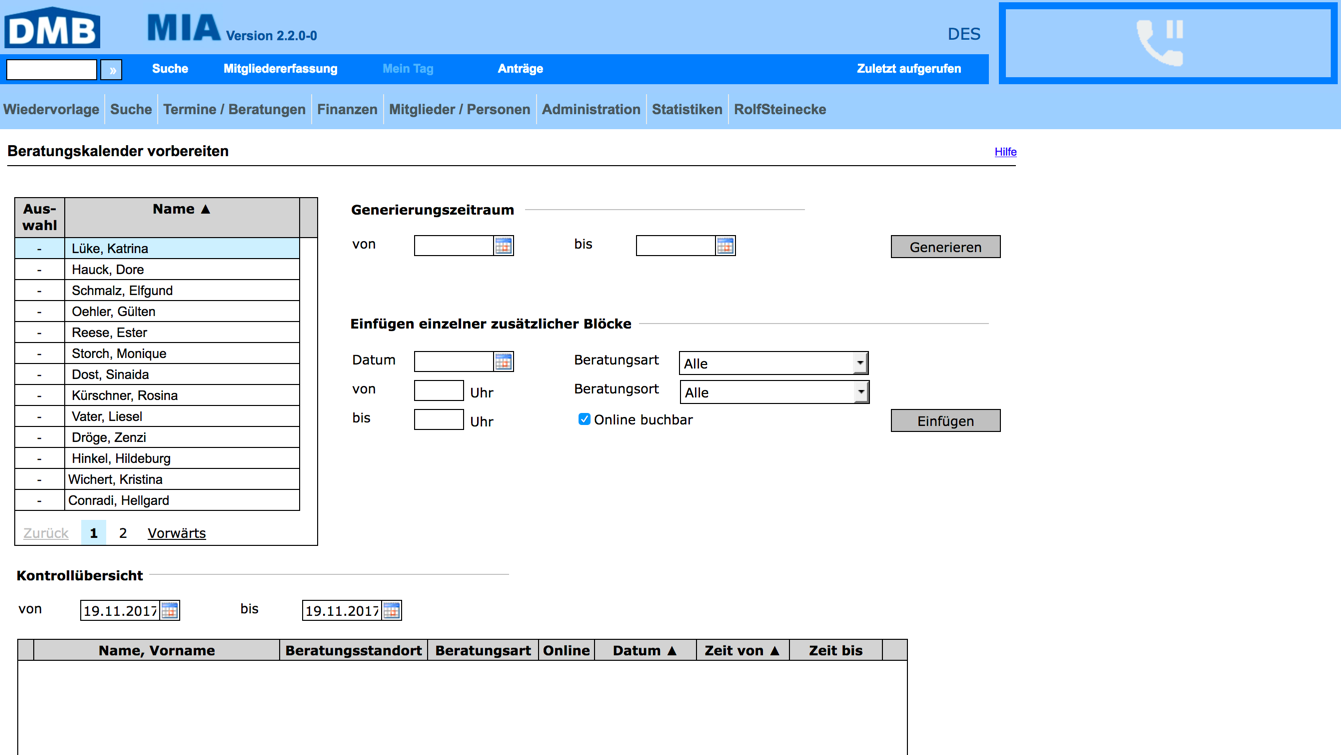Click the Generierungszeitraum von date field
Image resolution: width=1341 pixels, height=755 pixels.
(x=454, y=246)
